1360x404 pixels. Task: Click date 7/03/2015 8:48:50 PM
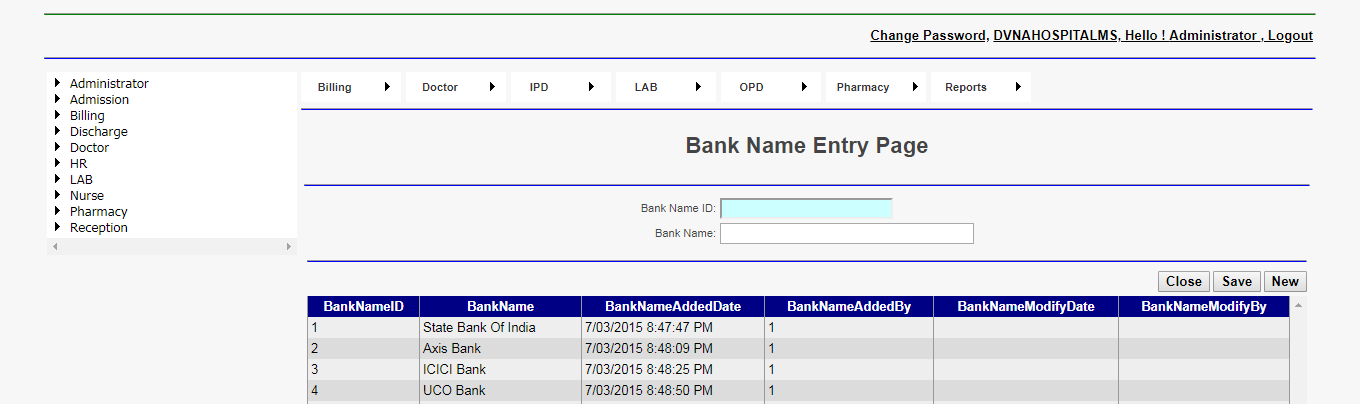click(673, 390)
